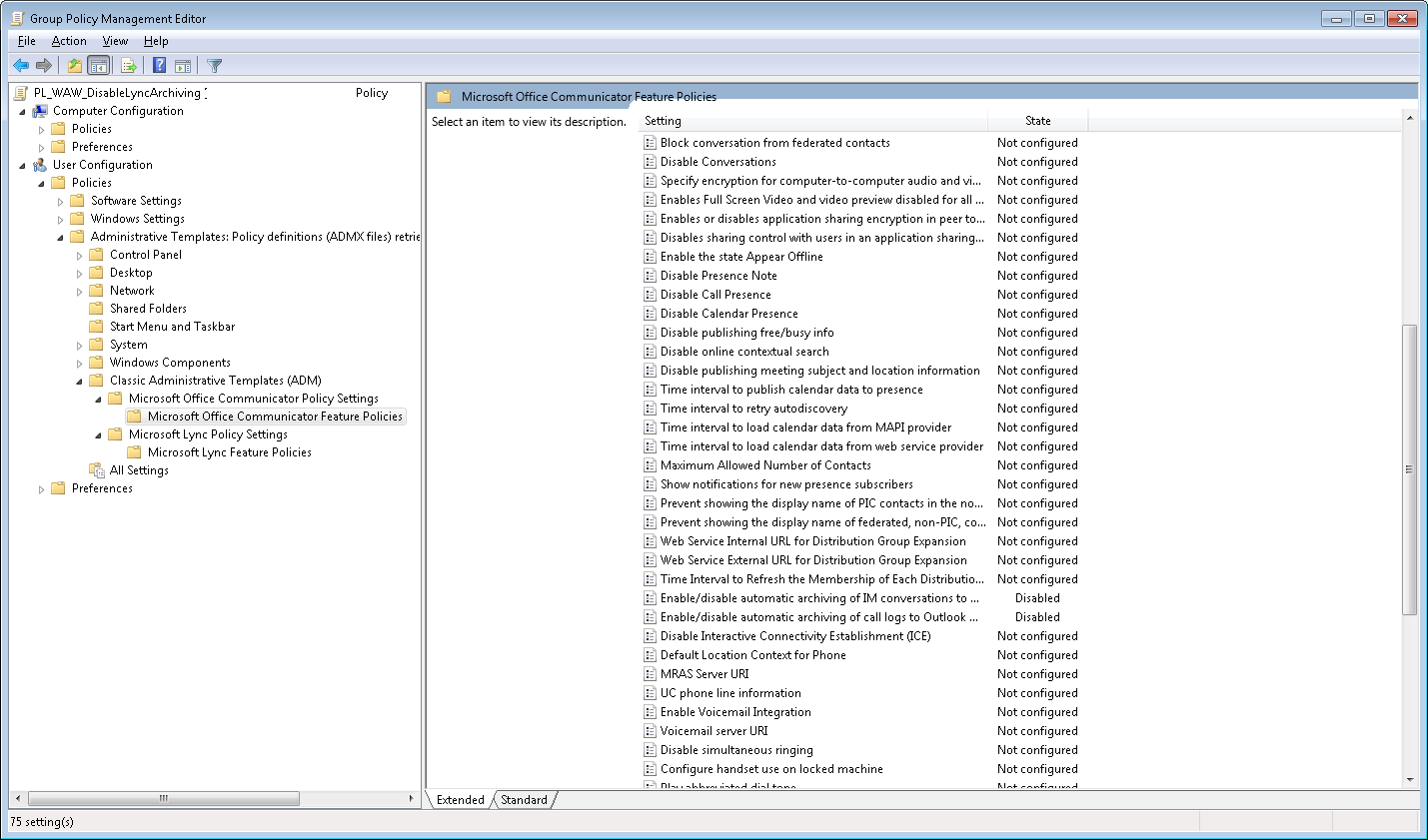Click the vertical scrollbar in settings list
1428x840 pixels.
tap(1410, 469)
